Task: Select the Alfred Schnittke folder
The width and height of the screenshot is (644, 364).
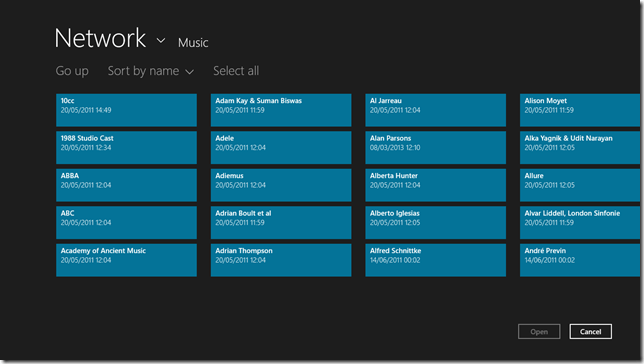Action: click(436, 260)
